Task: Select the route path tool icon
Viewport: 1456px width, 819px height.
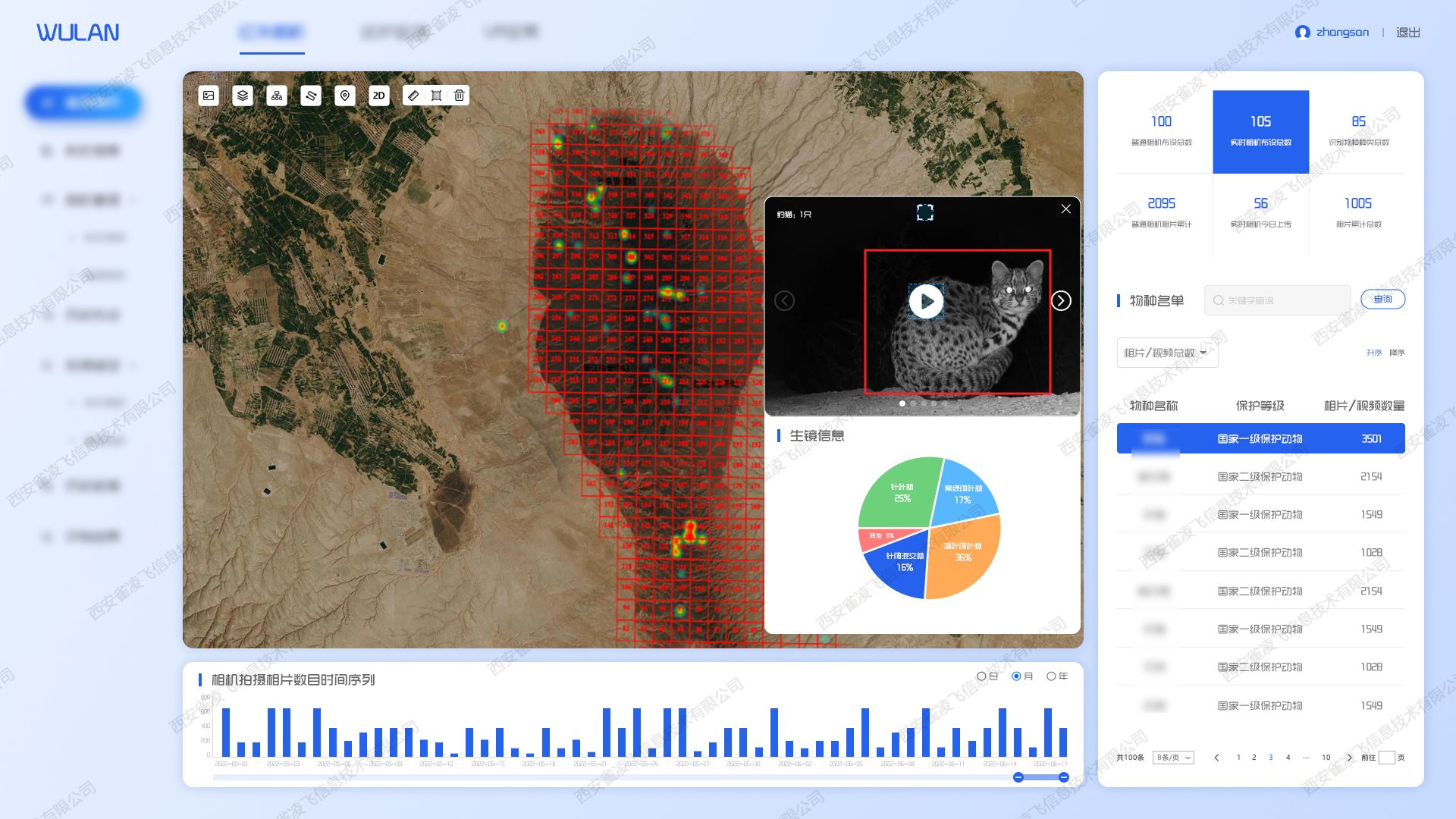Action: pos(311,96)
